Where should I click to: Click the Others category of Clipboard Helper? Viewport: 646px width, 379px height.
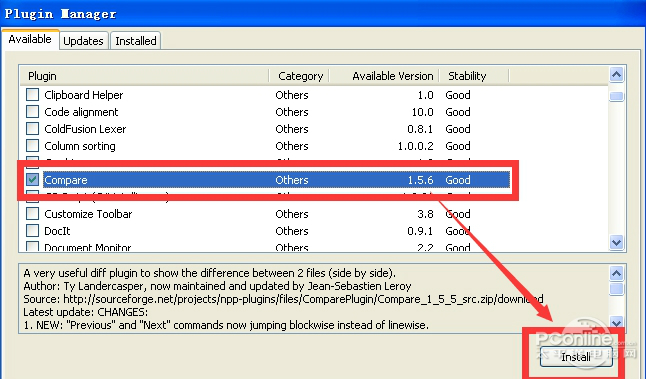tap(292, 95)
